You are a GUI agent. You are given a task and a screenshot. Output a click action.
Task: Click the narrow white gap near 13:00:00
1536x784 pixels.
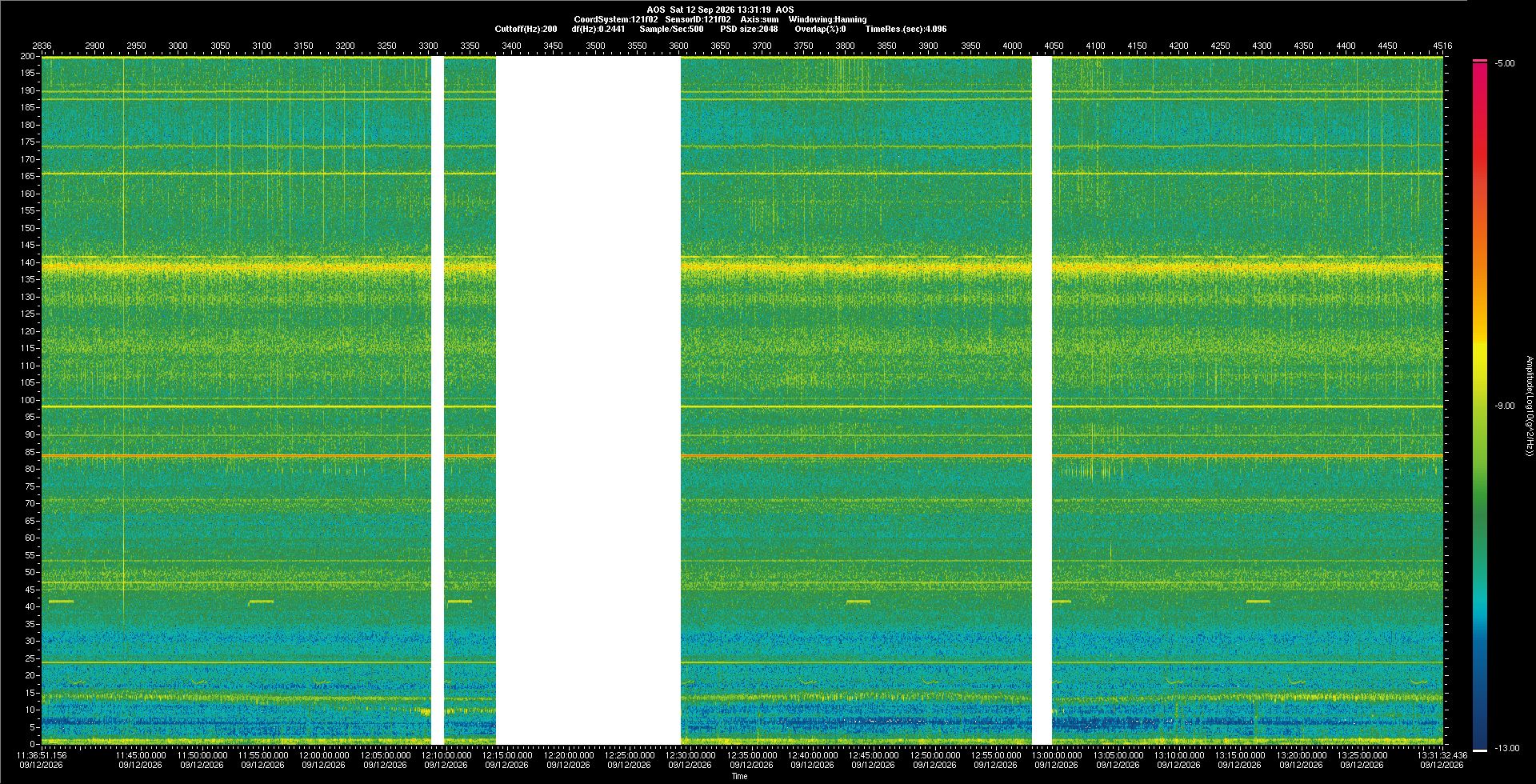click(1042, 400)
